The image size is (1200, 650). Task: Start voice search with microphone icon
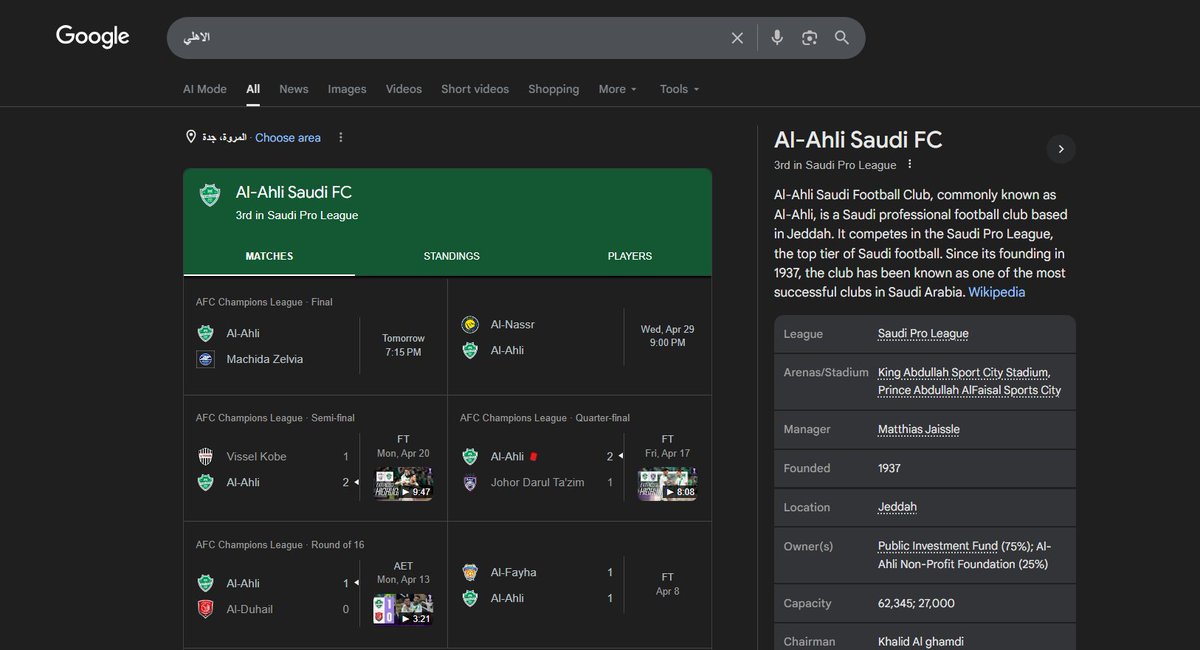click(777, 38)
